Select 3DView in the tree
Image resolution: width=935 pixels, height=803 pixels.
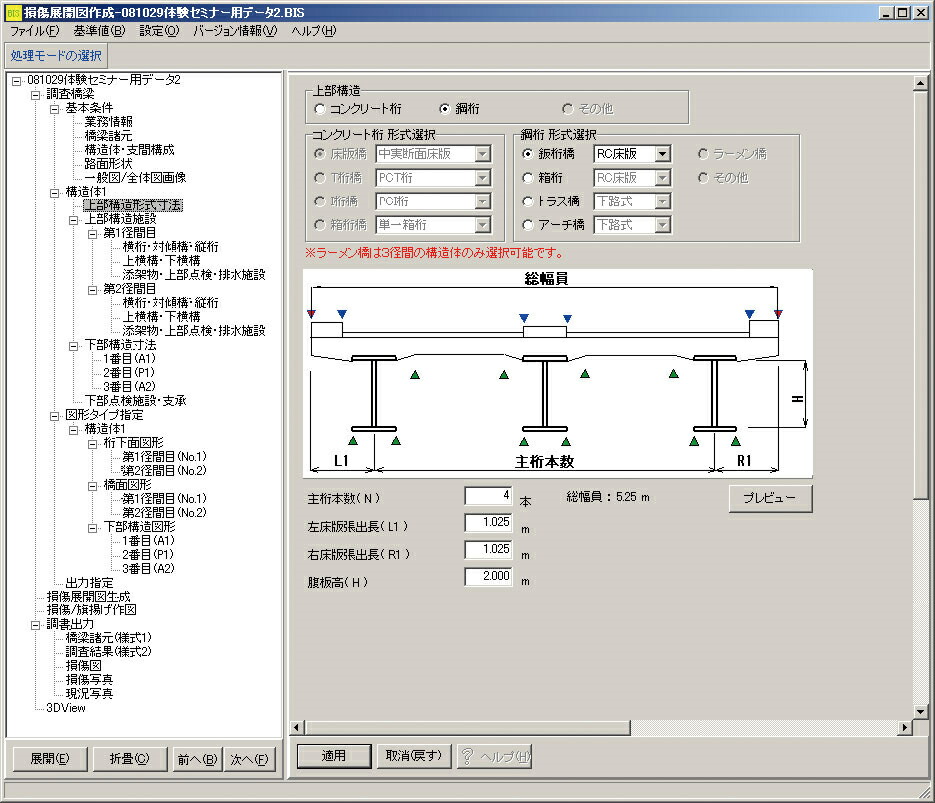pos(66,708)
